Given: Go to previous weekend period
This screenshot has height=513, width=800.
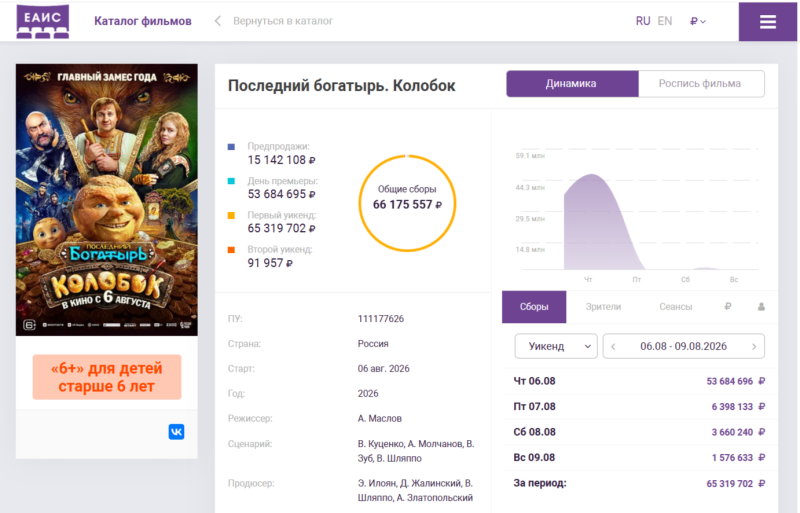Looking at the screenshot, I should [x=613, y=347].
